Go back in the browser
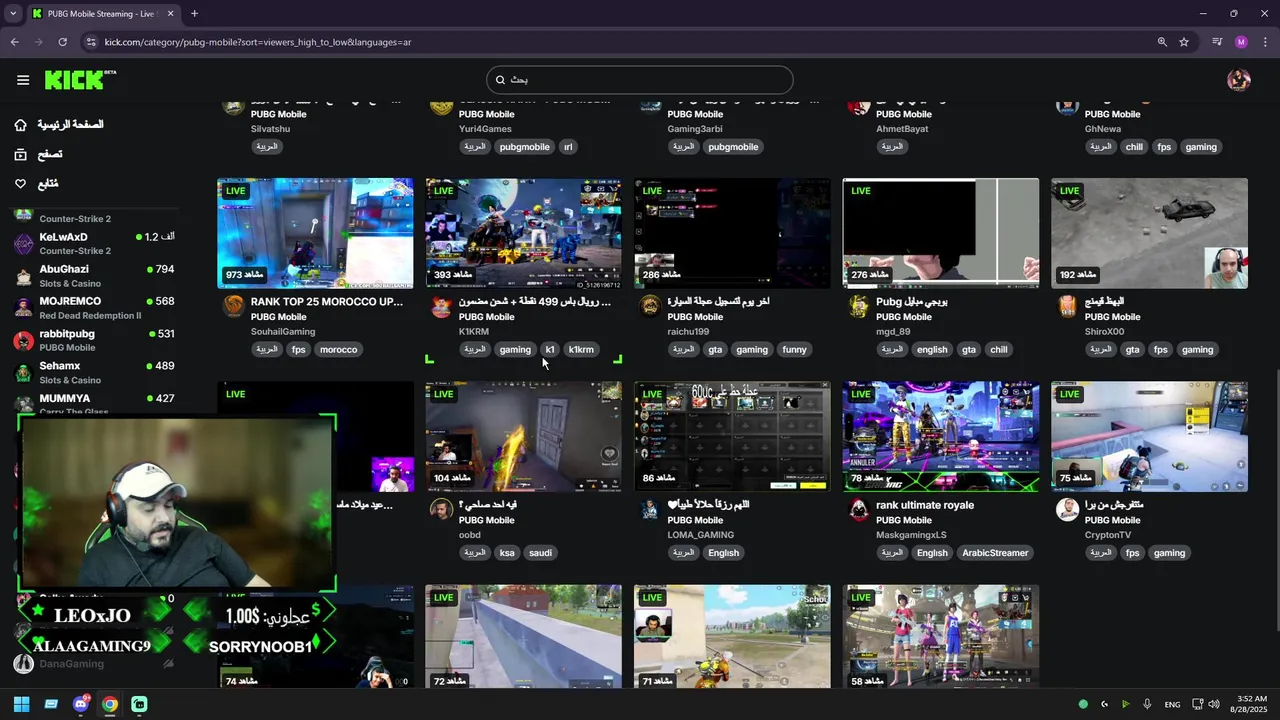This screenshot has width=1280, height=720. [x=14, y=42]
